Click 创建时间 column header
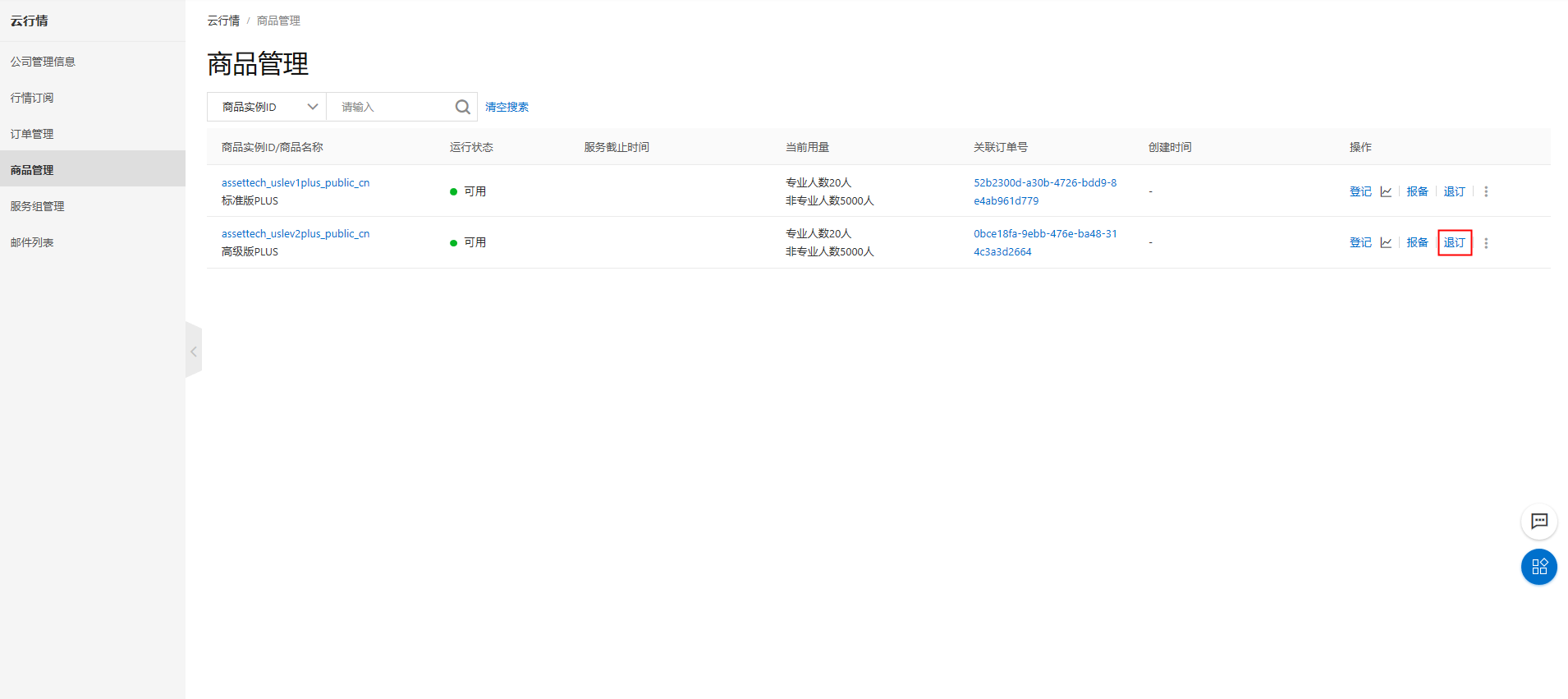 1170,147
